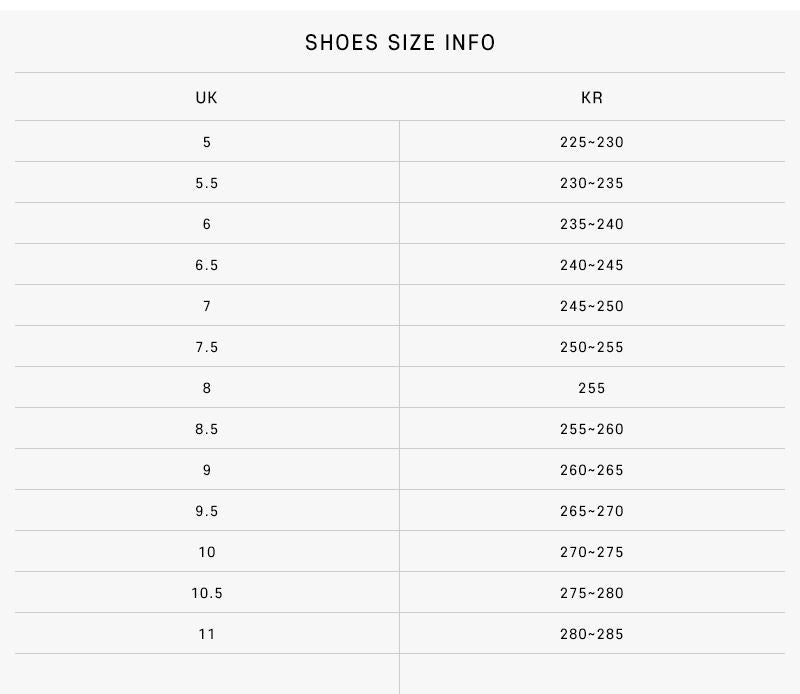Select UK size 8.5 cell
The image size is (800, 694).
[207, 429]
